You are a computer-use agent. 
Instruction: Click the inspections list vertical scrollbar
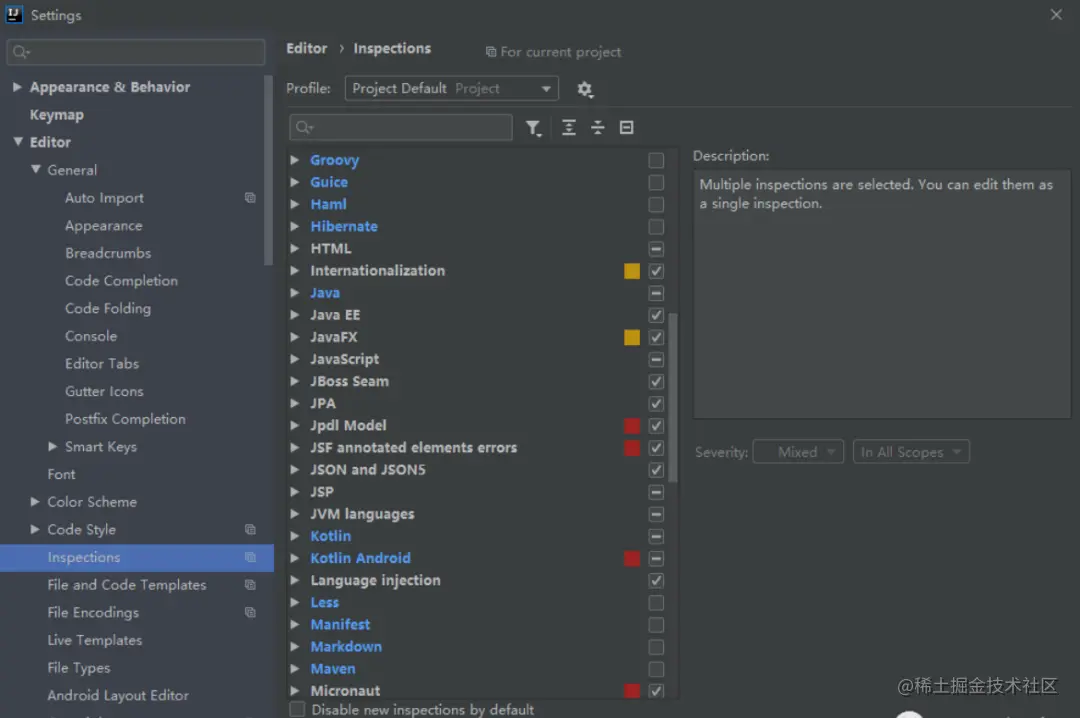click(673, 398)
